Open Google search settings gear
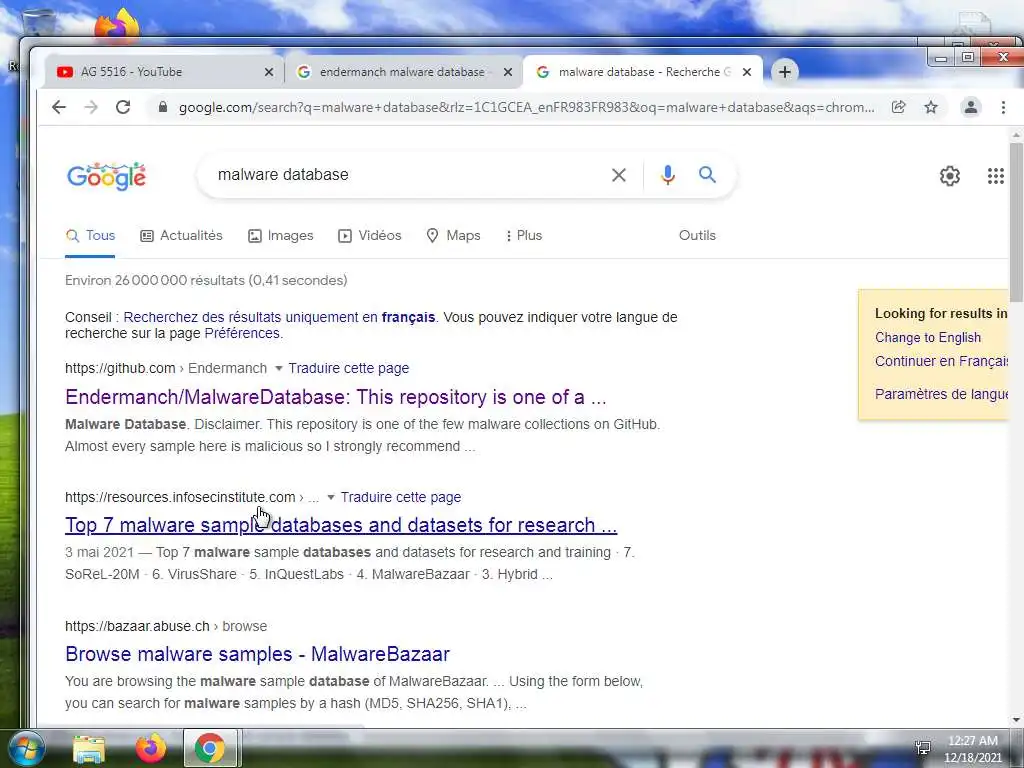Viewport: 1024px width, 768px height. (x=950, y=176)
